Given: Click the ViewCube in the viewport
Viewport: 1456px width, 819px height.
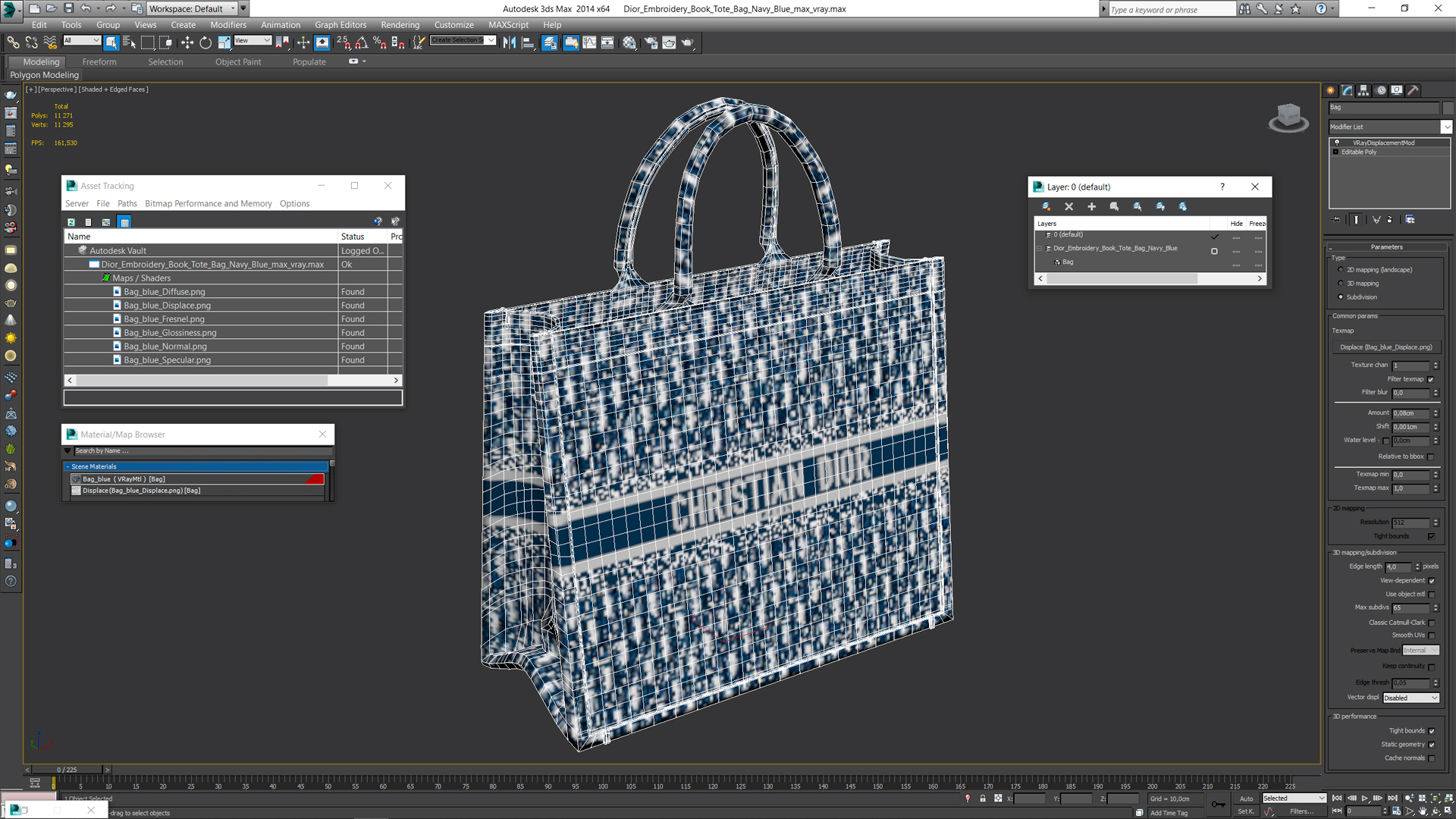Looking at the screenshot, I should [1288, 118].
